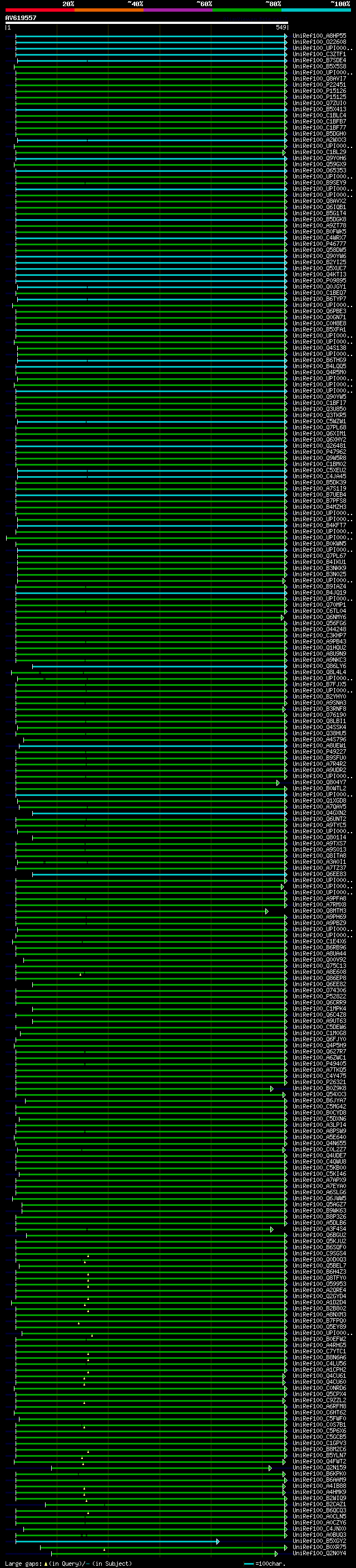Click the UniRef100_Q86LY6 entry
Screen dimensions: 356x1568
click(319, 666)
